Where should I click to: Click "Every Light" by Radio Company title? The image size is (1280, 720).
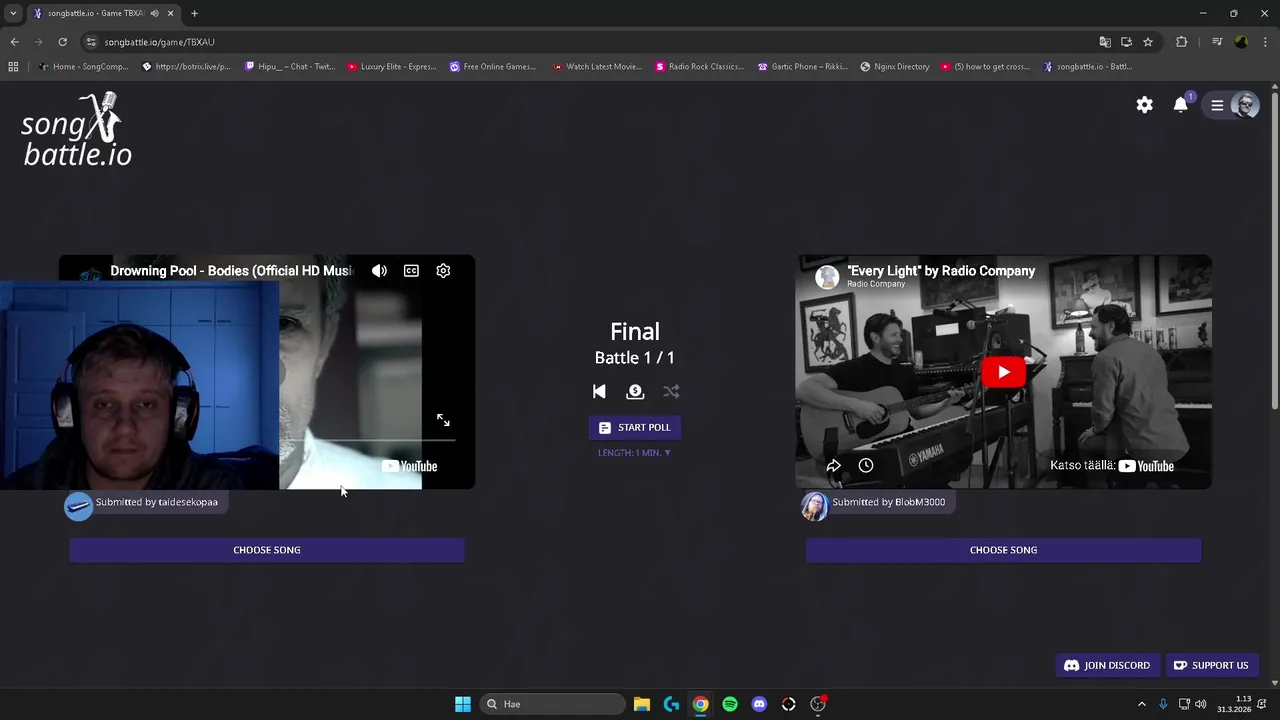click(941, 271)
